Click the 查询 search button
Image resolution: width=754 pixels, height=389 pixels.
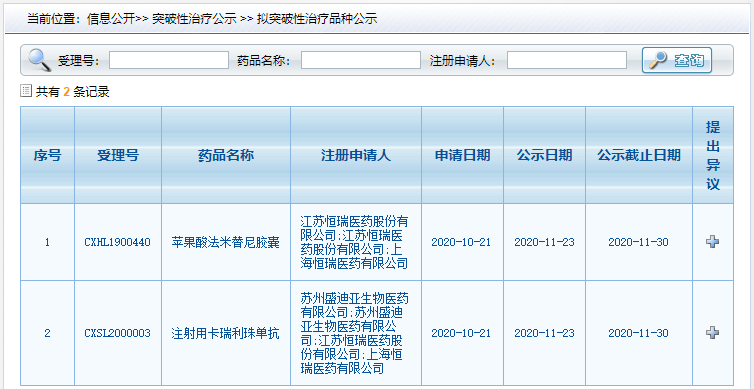[677, 60]
